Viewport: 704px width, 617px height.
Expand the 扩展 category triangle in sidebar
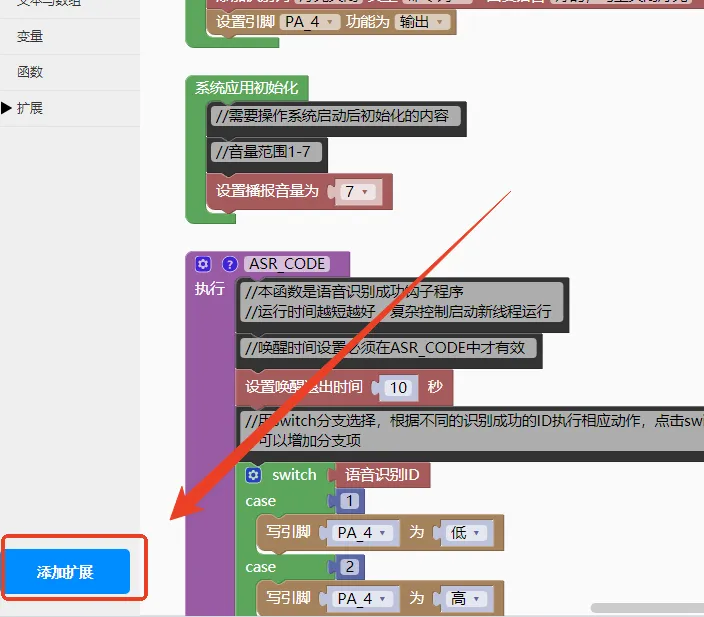[x=7, y=108]
